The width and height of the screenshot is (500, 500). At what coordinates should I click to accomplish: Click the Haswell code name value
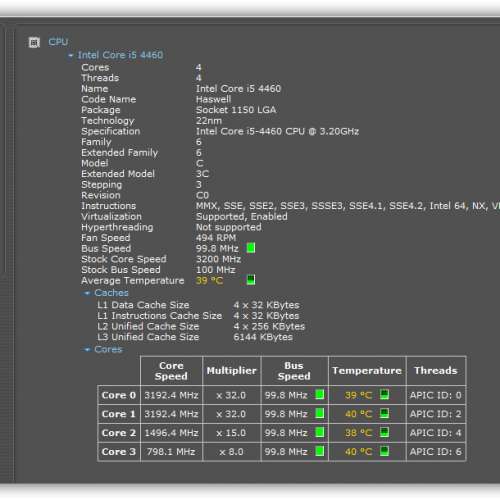click(213, 99)
